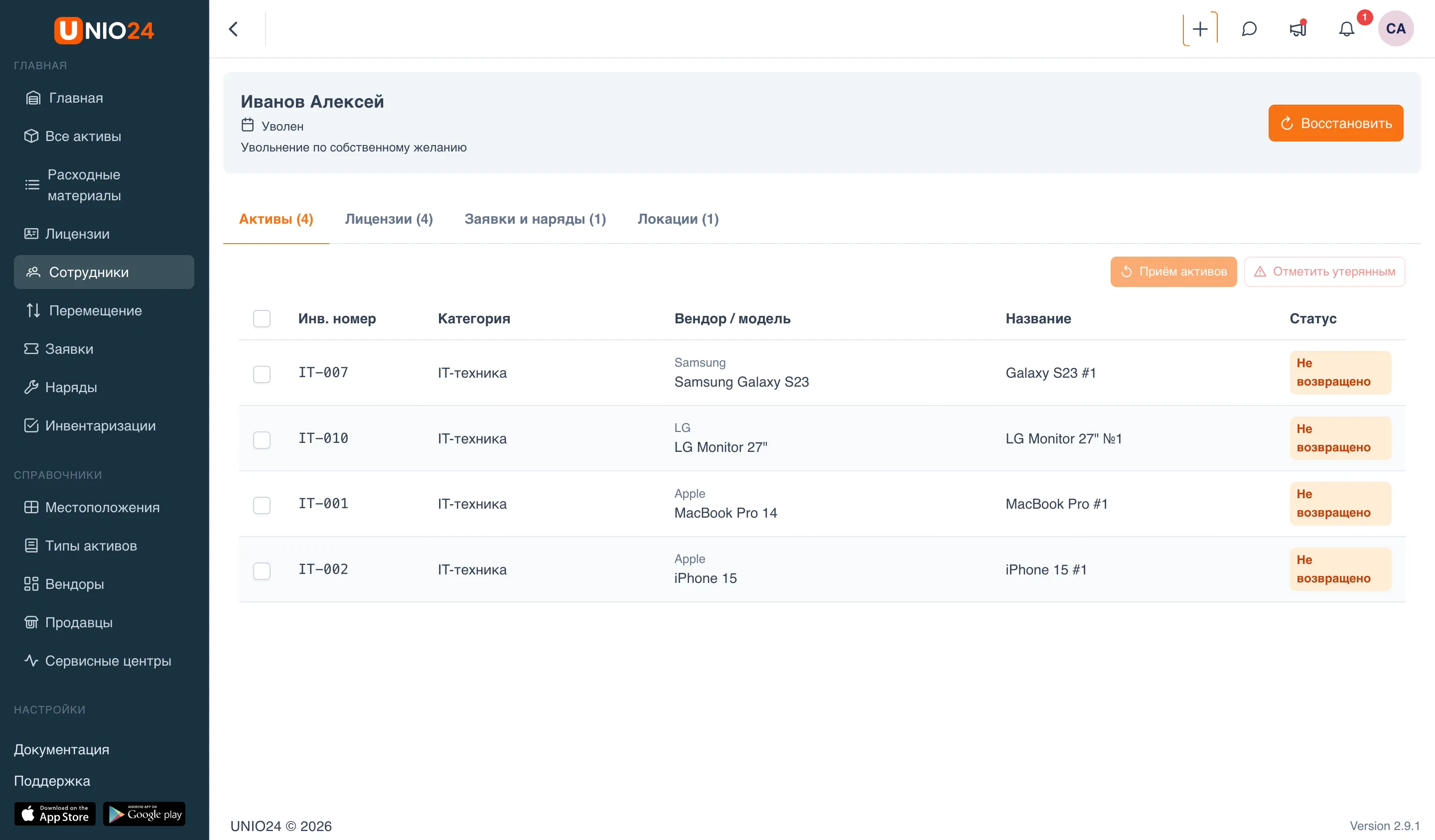Viewport: 1435px width, 840px height.
Task: Click the cube icon beside Все активы
Action: (31, 136)
